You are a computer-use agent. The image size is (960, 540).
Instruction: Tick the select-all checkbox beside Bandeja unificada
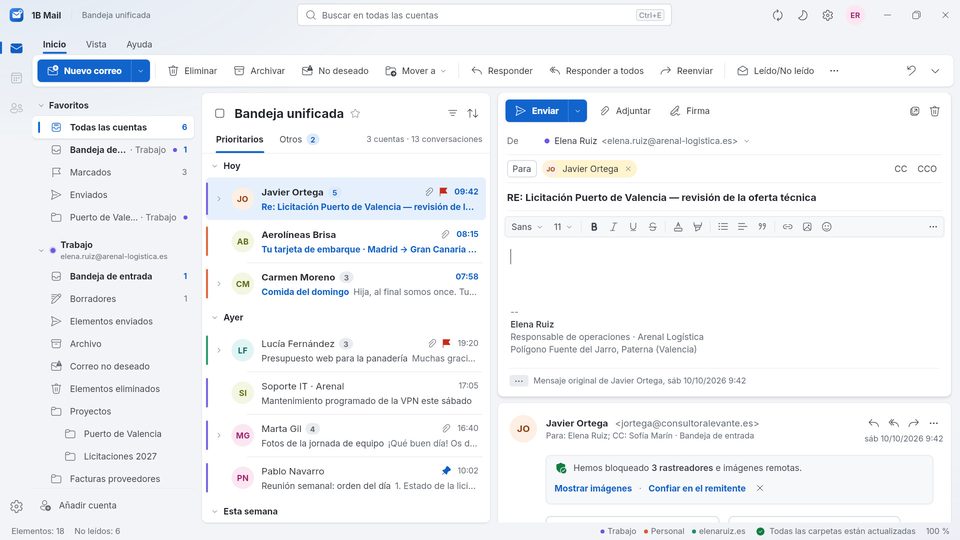pyautogui.click(x=220, y=113)
